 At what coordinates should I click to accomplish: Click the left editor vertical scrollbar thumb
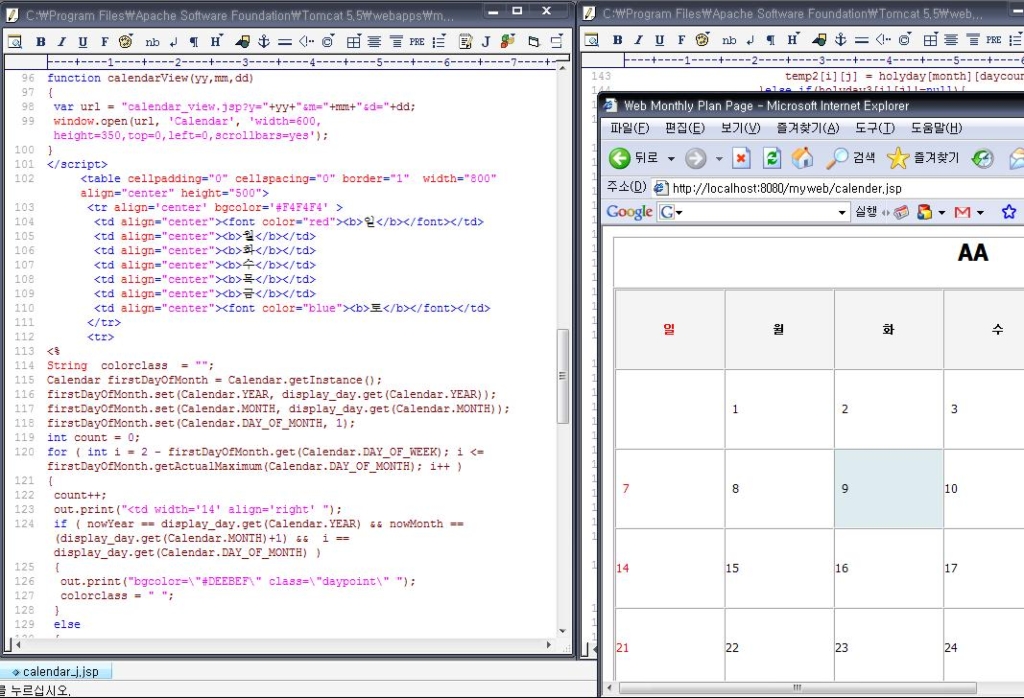(562, 375)
